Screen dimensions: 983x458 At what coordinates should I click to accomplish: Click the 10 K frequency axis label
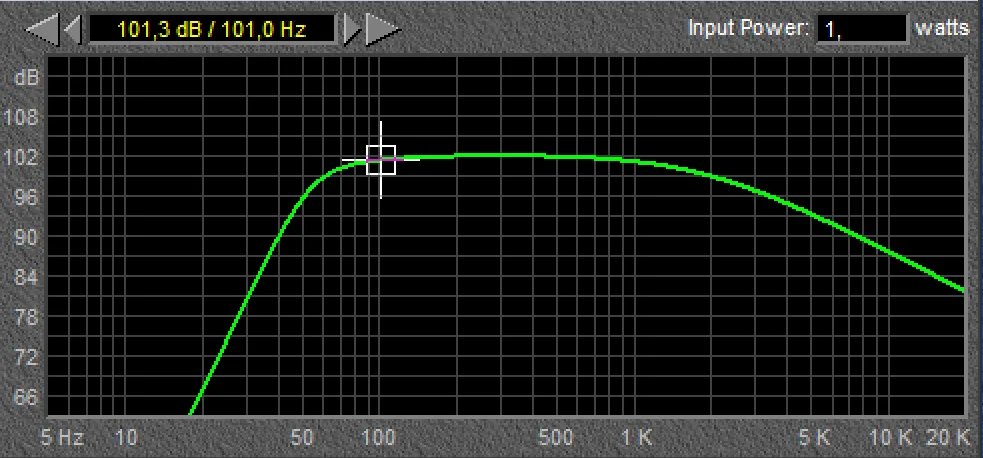(x=890, y=437)
